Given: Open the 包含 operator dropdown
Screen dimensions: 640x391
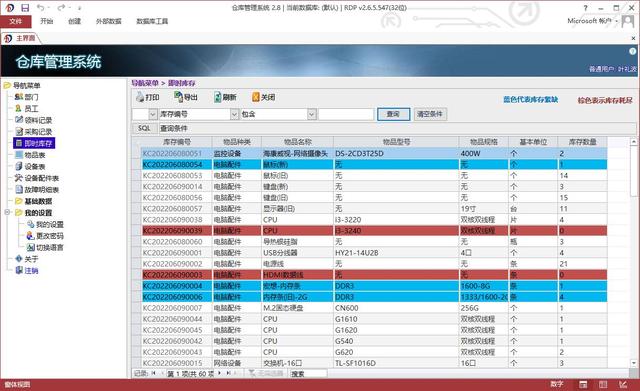Looking at the screenshot, I should (x=311, y=114).
